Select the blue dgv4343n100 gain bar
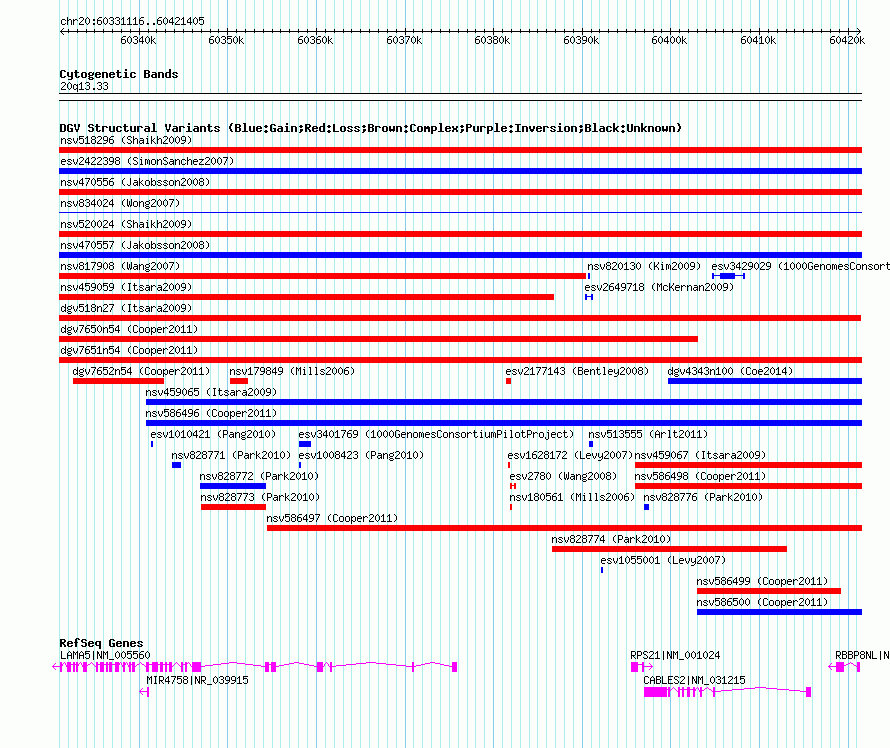890x748 pixels. pos(765,381)
